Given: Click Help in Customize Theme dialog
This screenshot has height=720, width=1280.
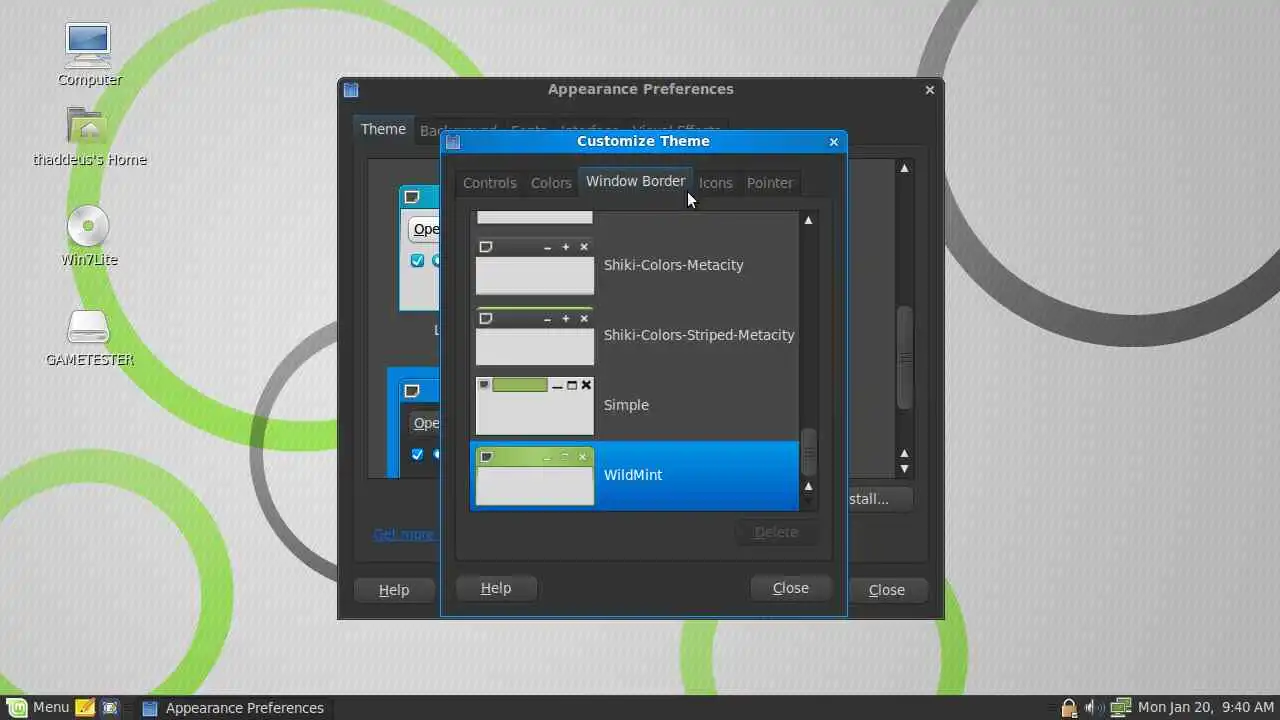Looking at the screenshot, I should pyautogui.click(x=496, y=588).
